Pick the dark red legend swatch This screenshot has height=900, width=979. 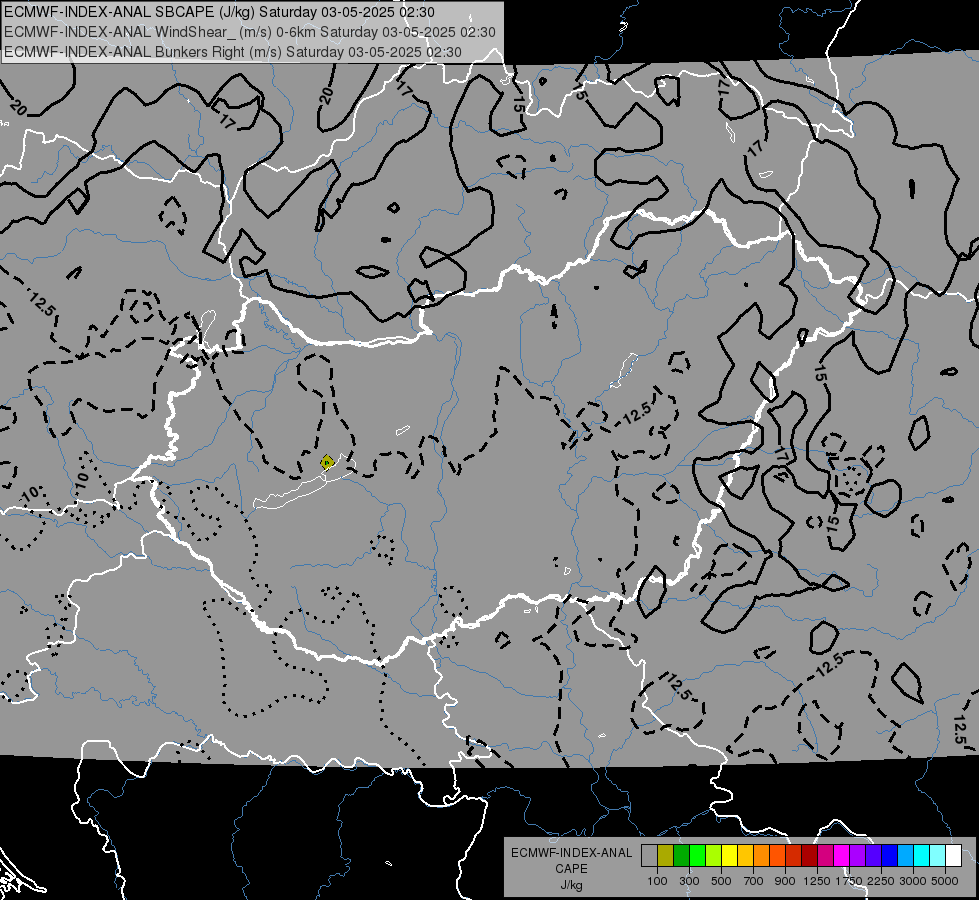pyautogui.click(x=810, y=856)
